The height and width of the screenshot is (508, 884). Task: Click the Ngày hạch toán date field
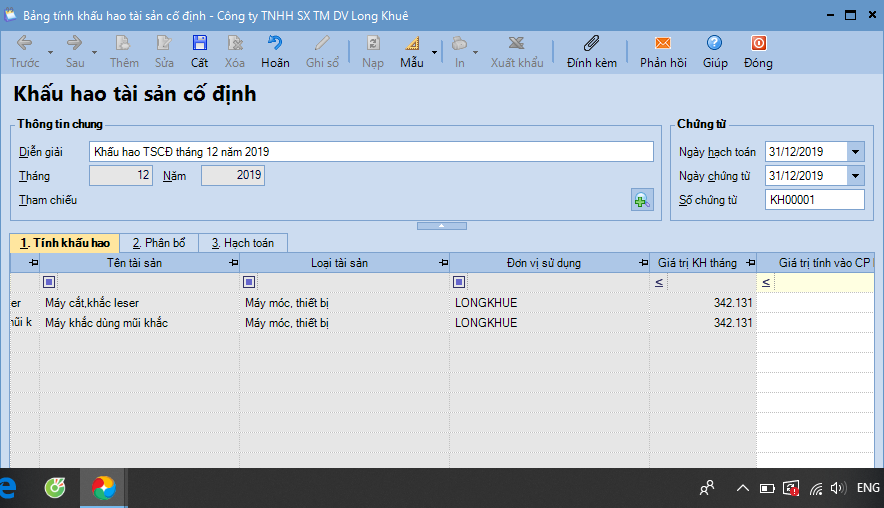point(806,152)
